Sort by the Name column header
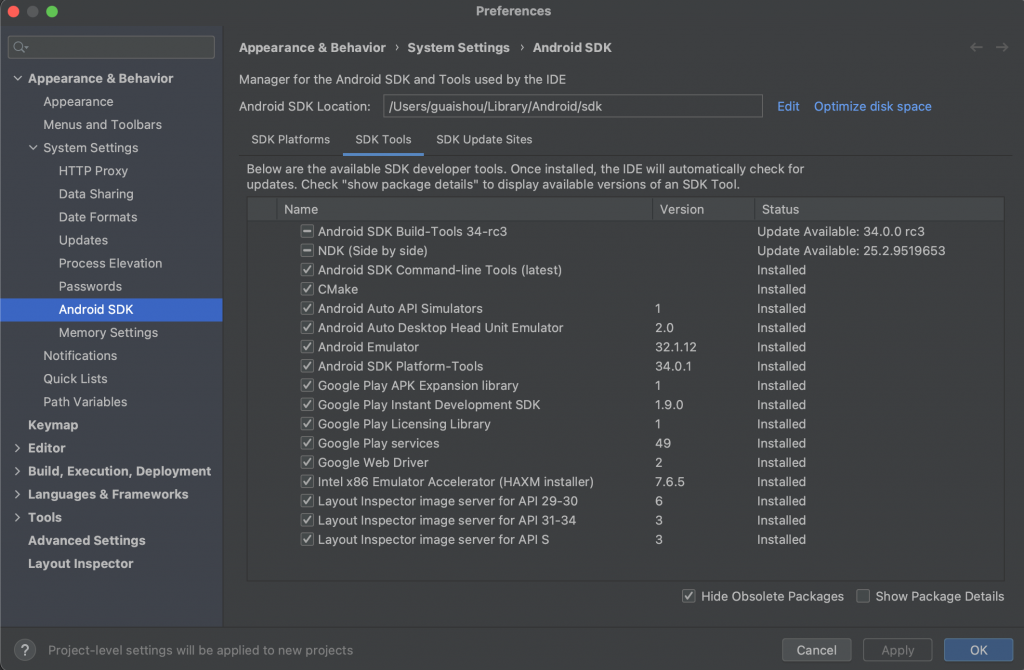This screenshot has width=1024, height=670. point(464,209)
